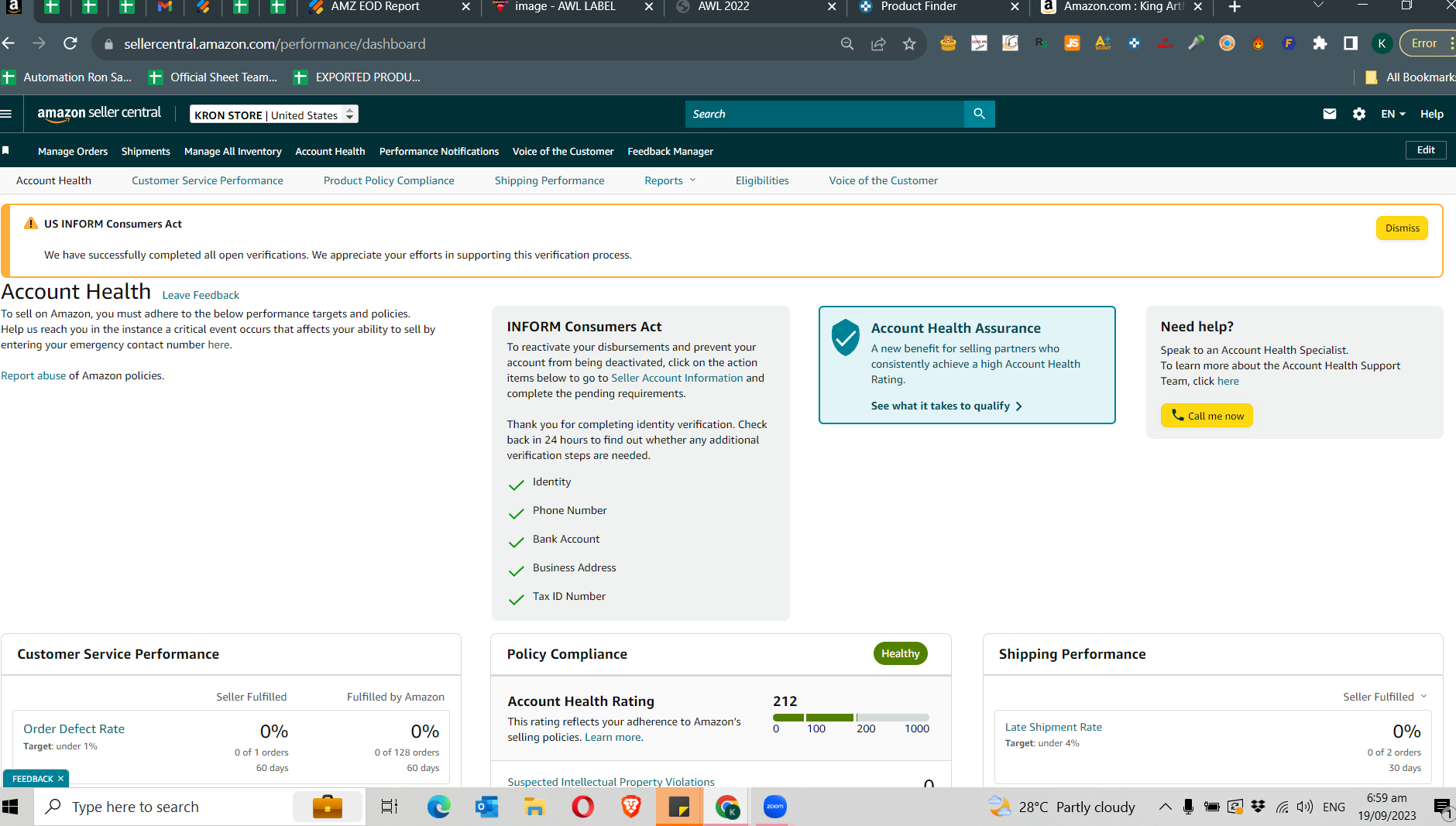The width and height of the screenshot is (1456, 826).
Task: Go back using the browser back arrow
Action: tap(9, 43)
